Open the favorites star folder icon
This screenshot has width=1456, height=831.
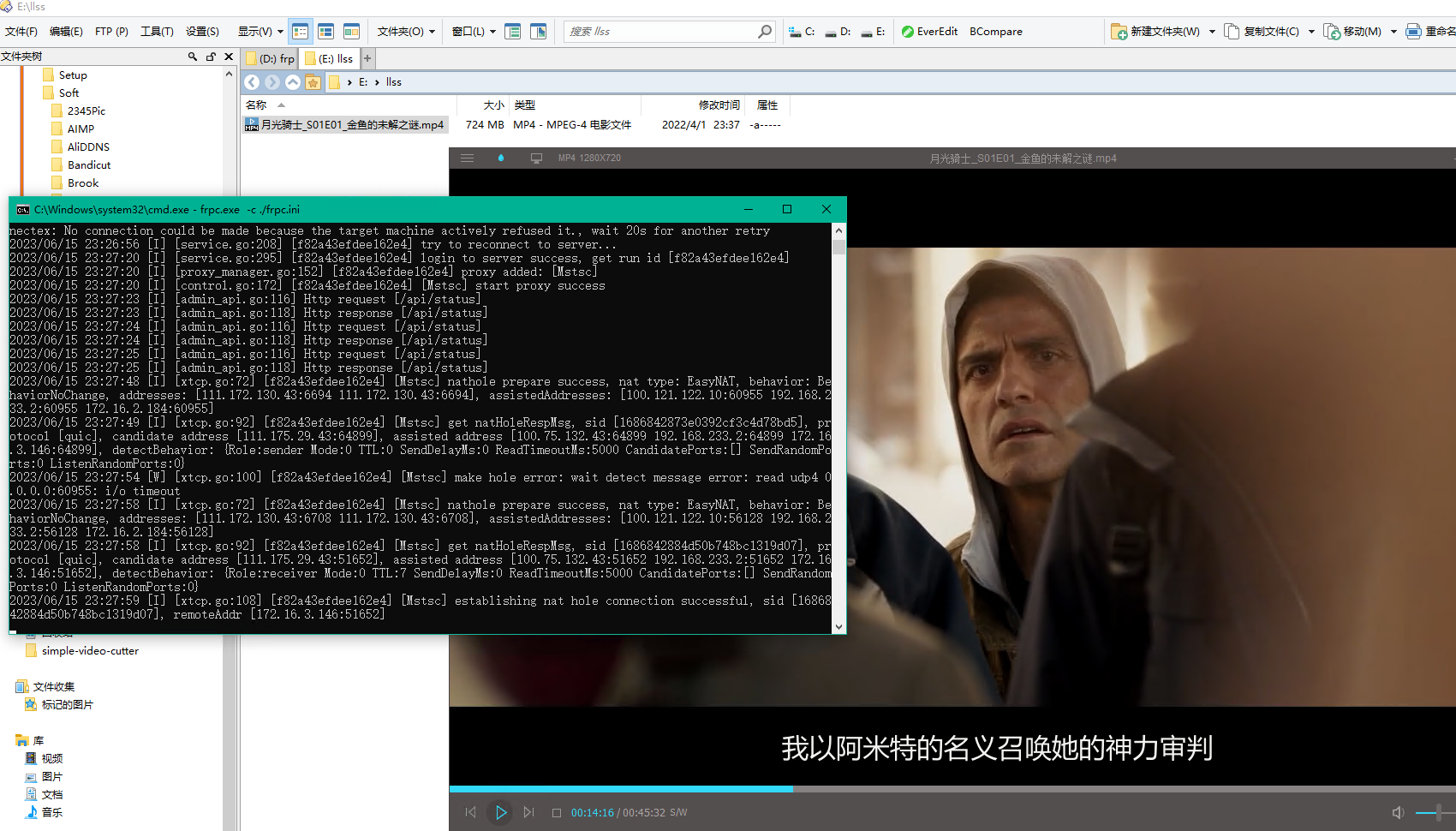(313, 82)
